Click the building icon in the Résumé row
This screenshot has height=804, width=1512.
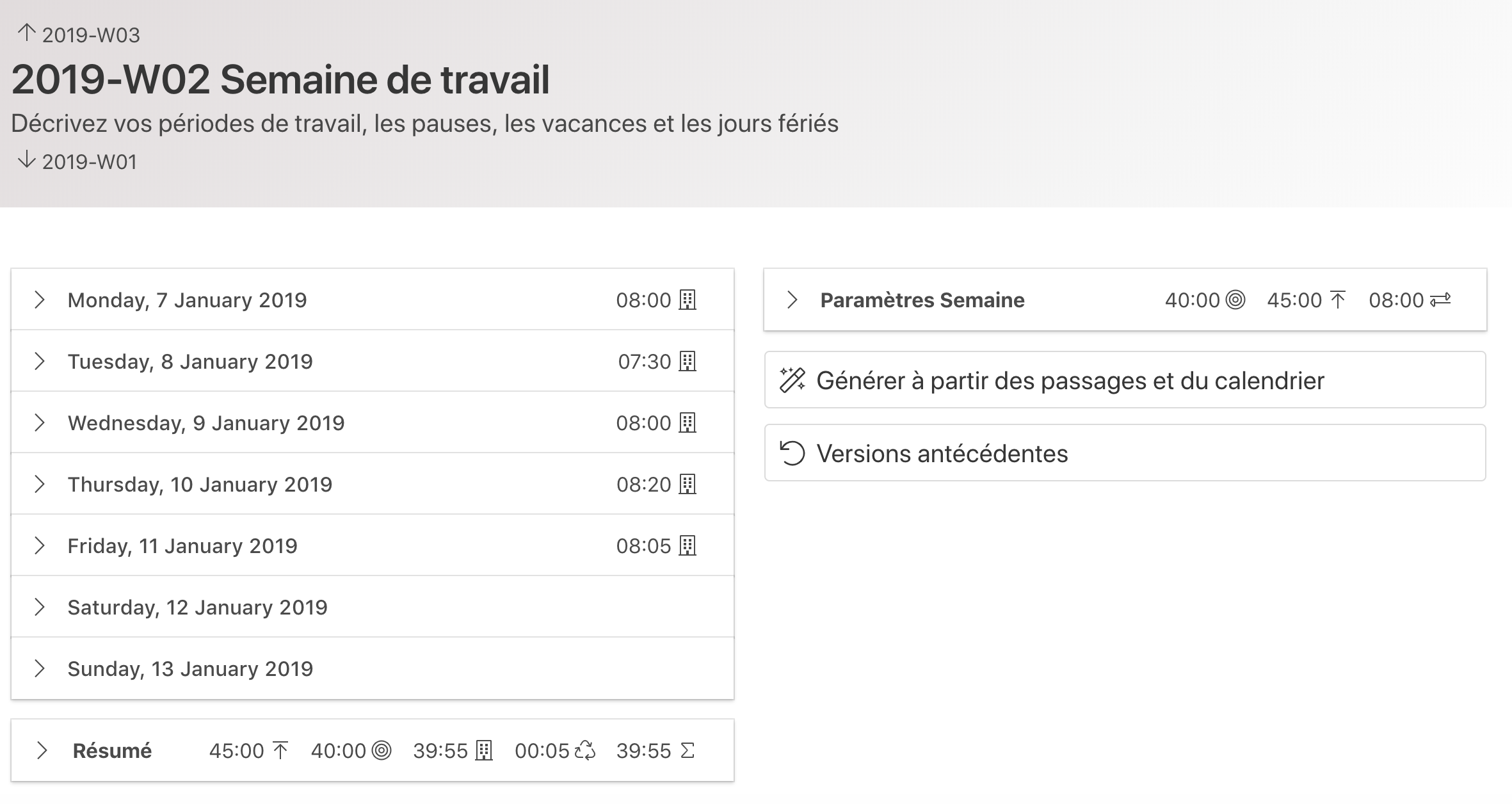pos(484,751)
